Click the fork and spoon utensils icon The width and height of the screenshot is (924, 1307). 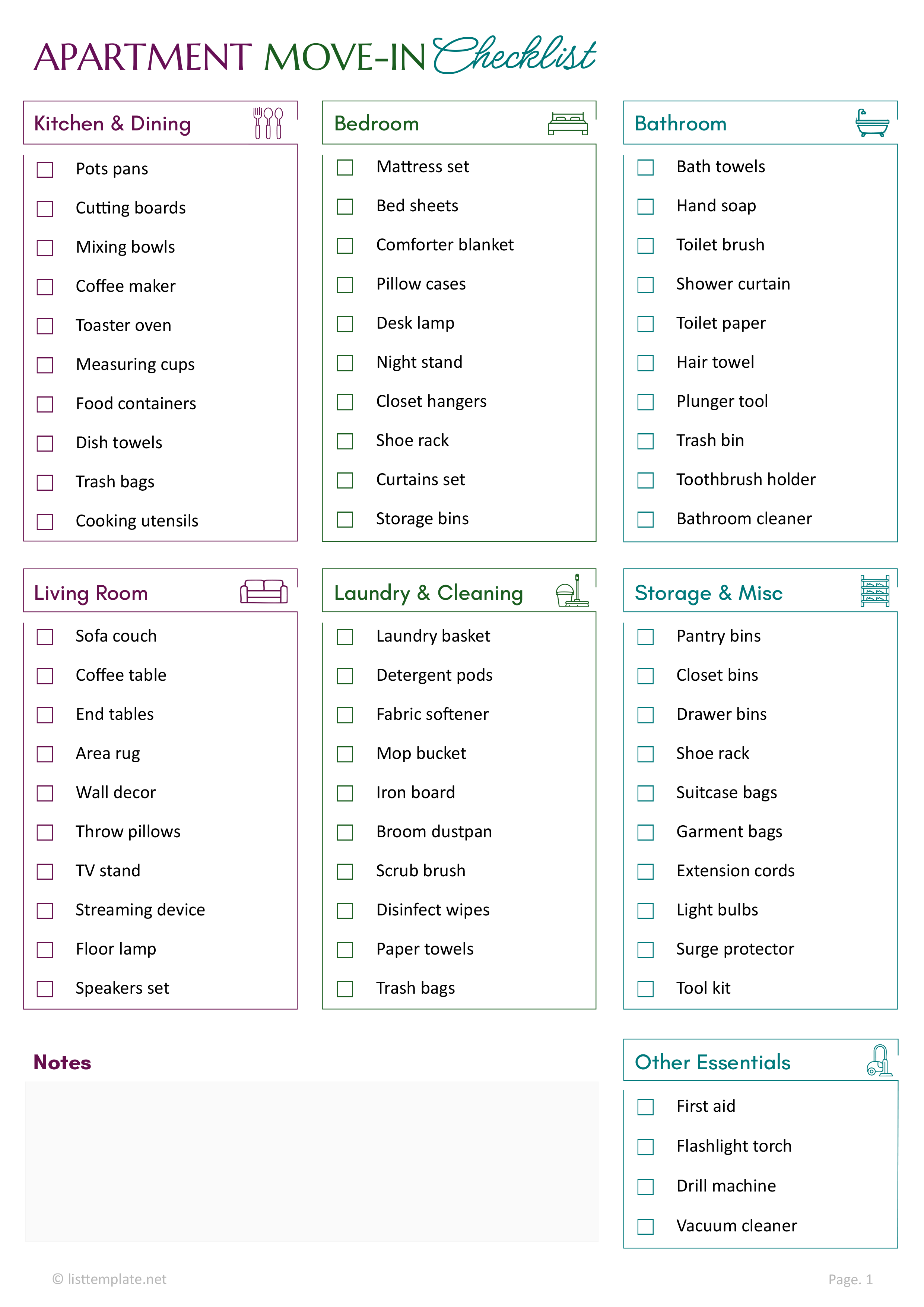tap(268, 123)
